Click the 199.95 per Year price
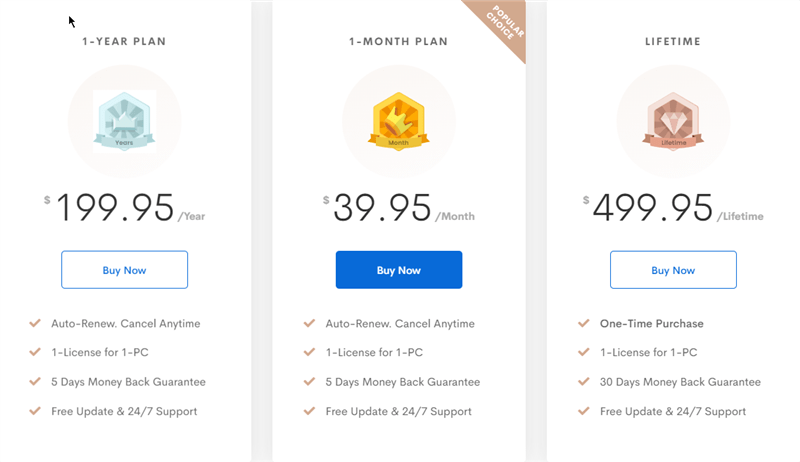 [x=124, y=208]
